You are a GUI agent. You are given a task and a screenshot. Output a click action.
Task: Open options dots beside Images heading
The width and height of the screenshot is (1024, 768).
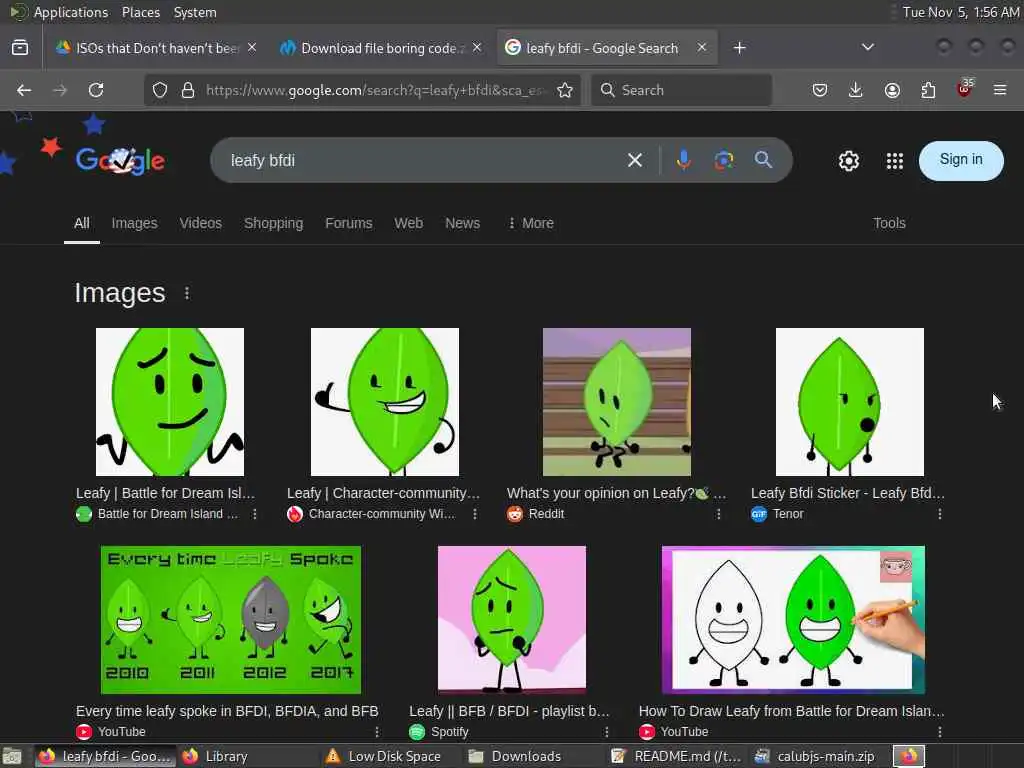[187, 293]
